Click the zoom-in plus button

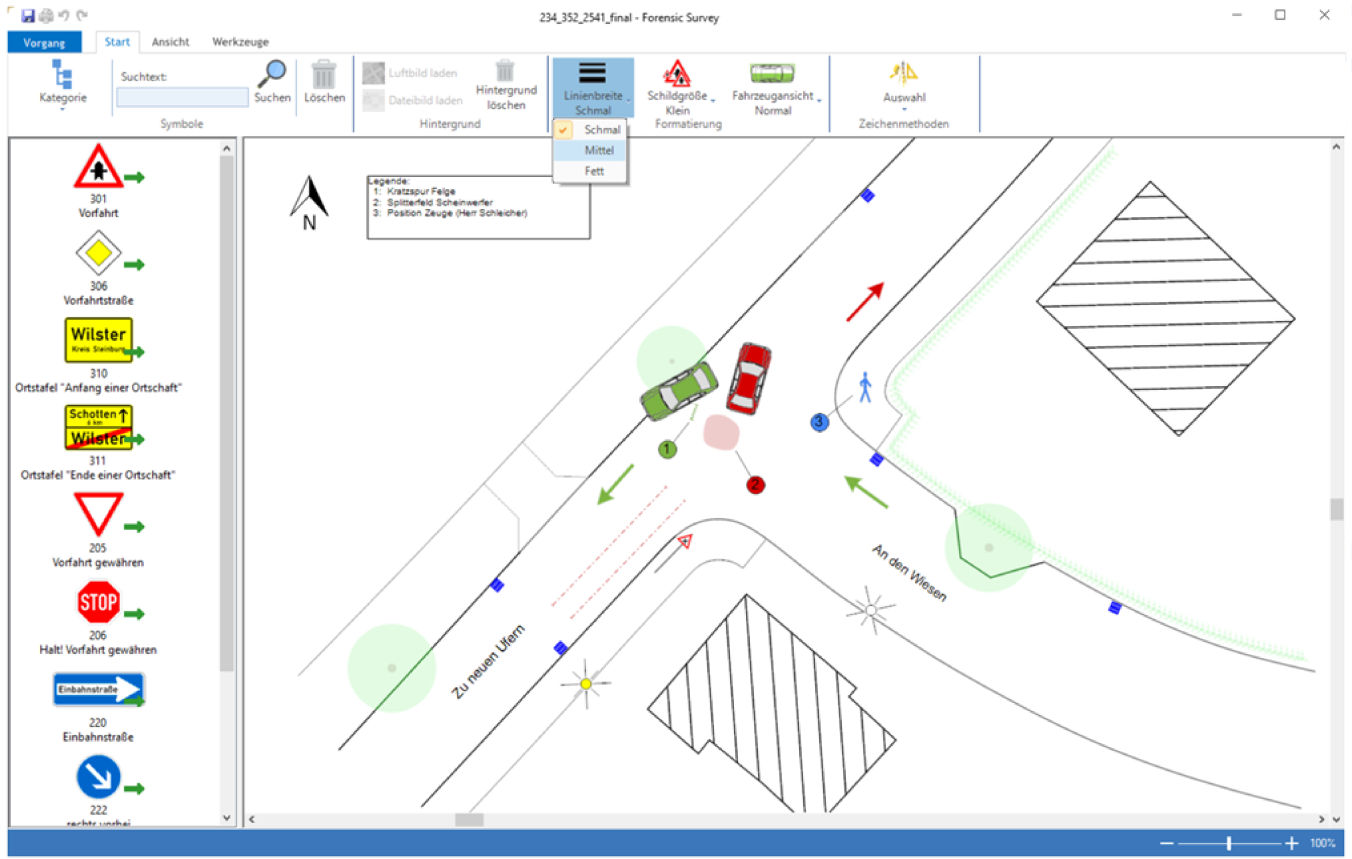1292,843
